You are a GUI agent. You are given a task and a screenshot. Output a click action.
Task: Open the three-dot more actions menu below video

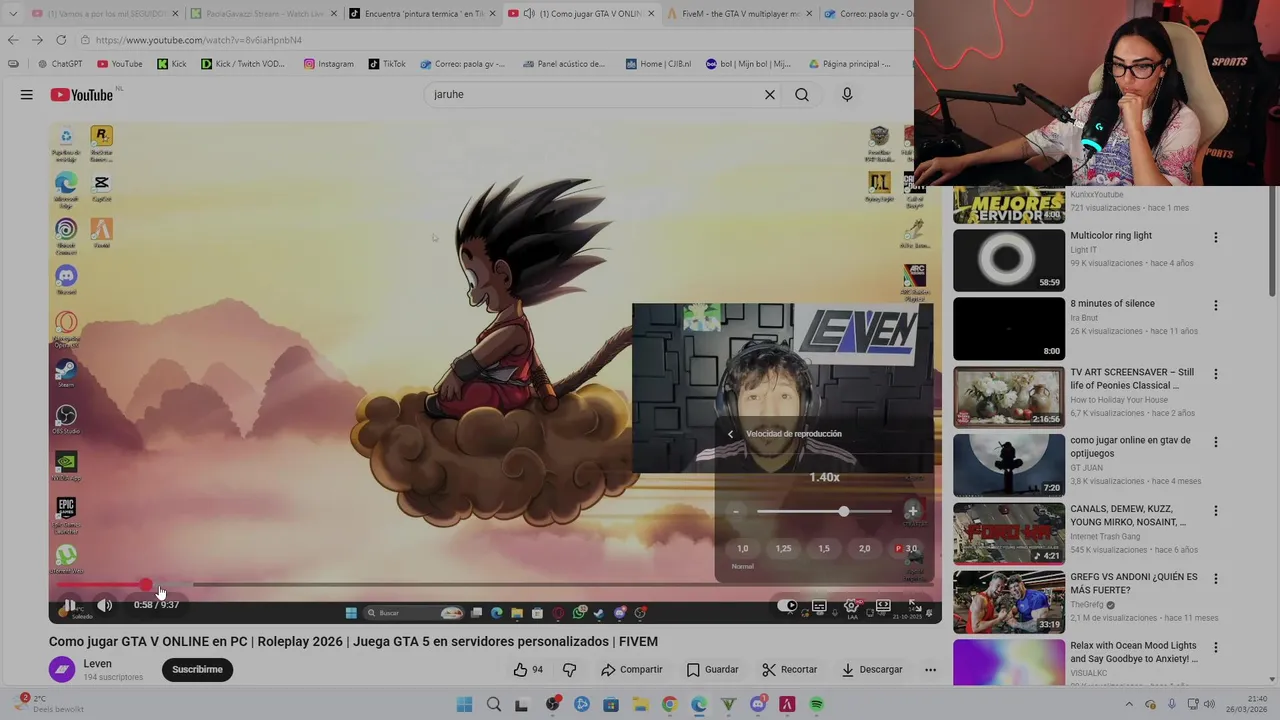pos(930,670)
